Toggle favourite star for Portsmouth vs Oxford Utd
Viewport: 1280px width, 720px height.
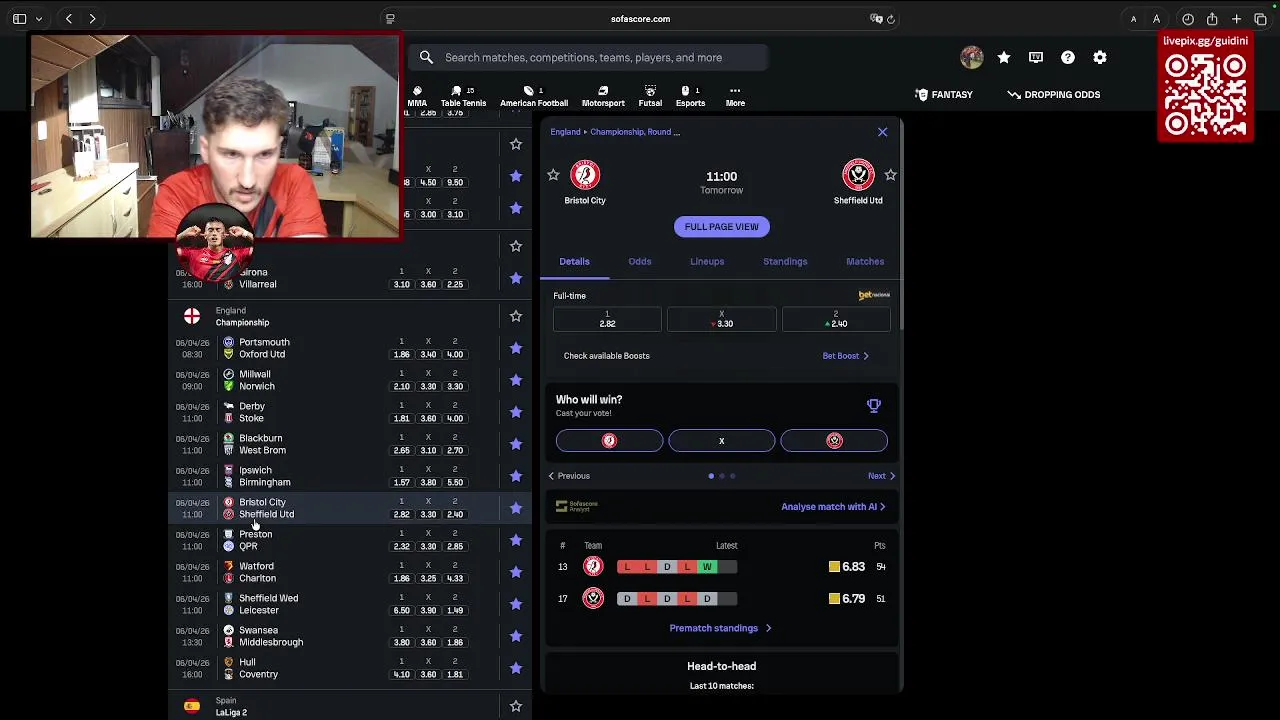click(x=515, y=348)
